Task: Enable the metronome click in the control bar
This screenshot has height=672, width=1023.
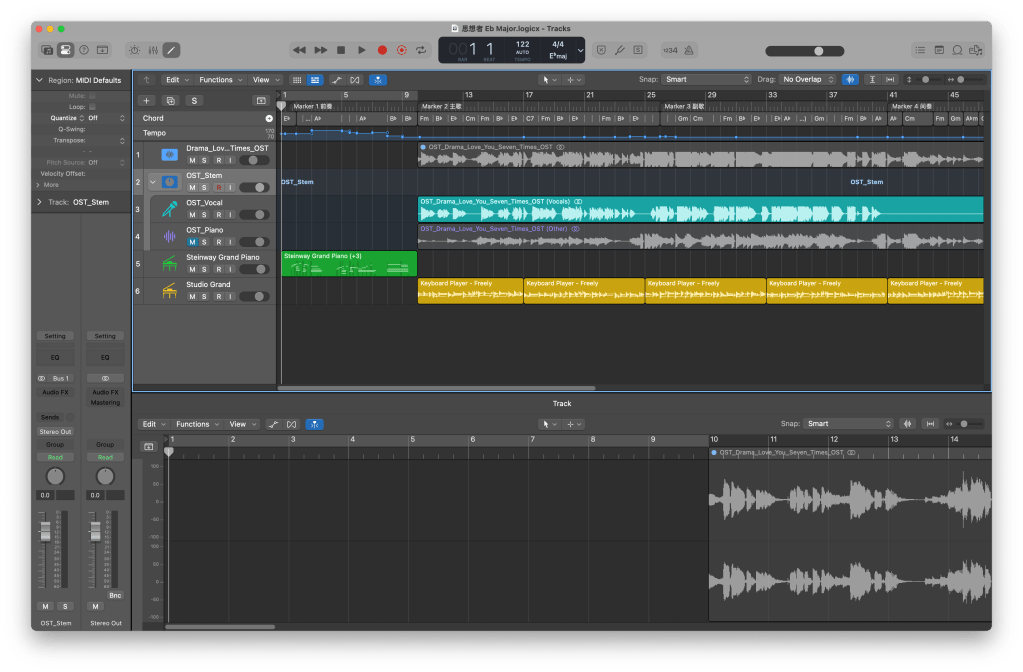Action: pyautogui.click(x=691, y=50)
